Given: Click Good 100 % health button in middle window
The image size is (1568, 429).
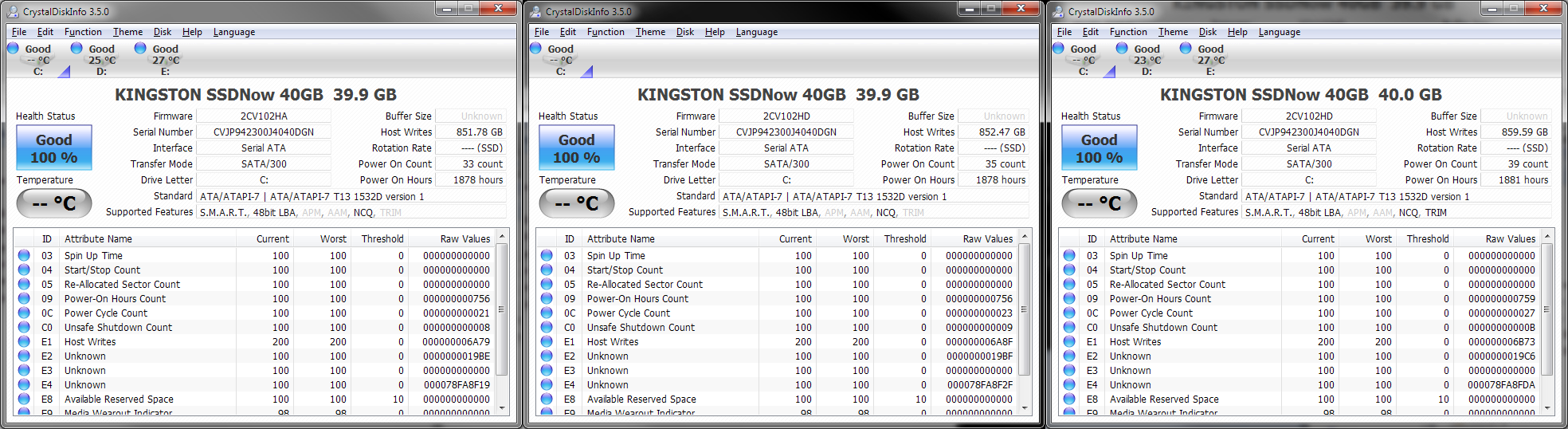Looking at the screenshot, I should (x=577, y=148).
